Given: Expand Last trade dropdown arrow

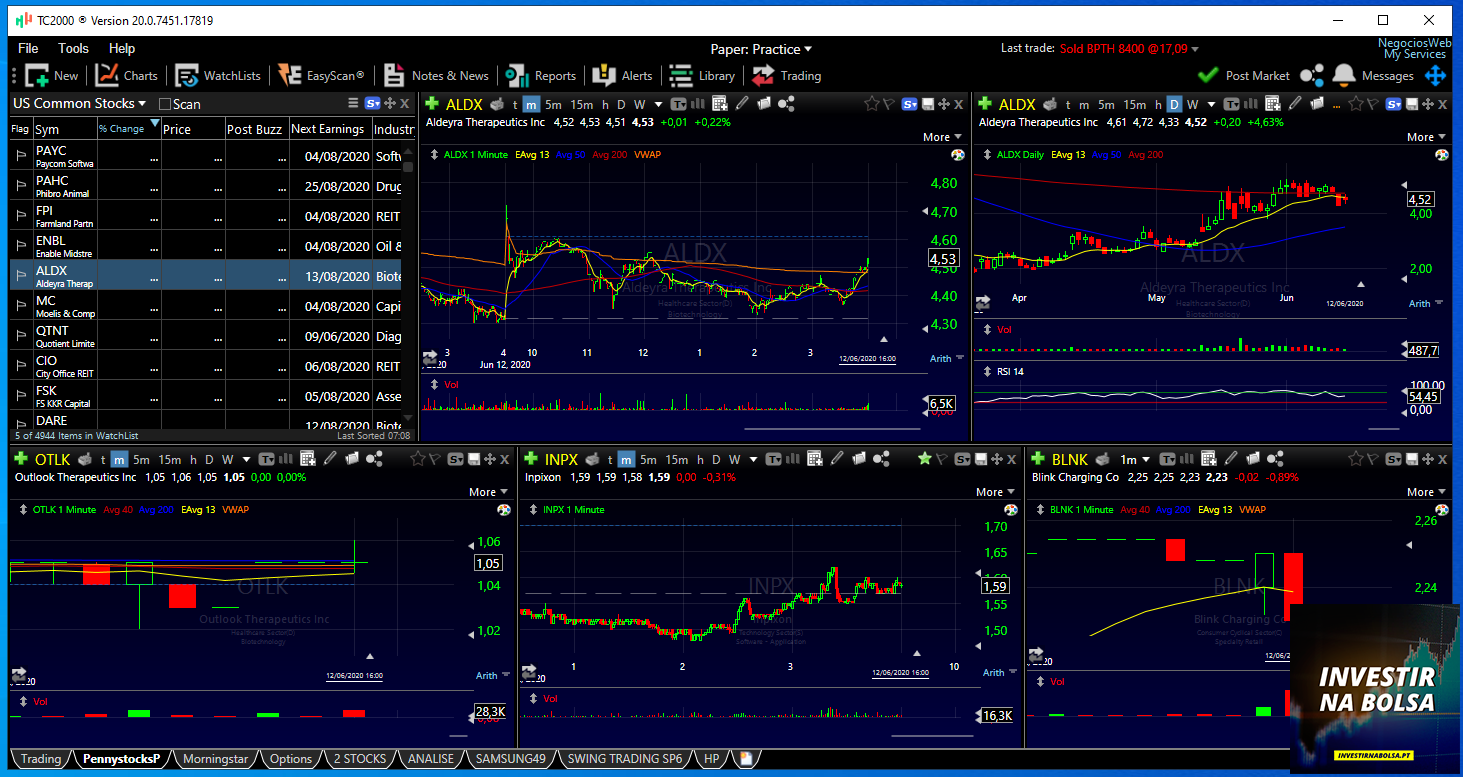Looking at the screenshot, I should 1195,49.
